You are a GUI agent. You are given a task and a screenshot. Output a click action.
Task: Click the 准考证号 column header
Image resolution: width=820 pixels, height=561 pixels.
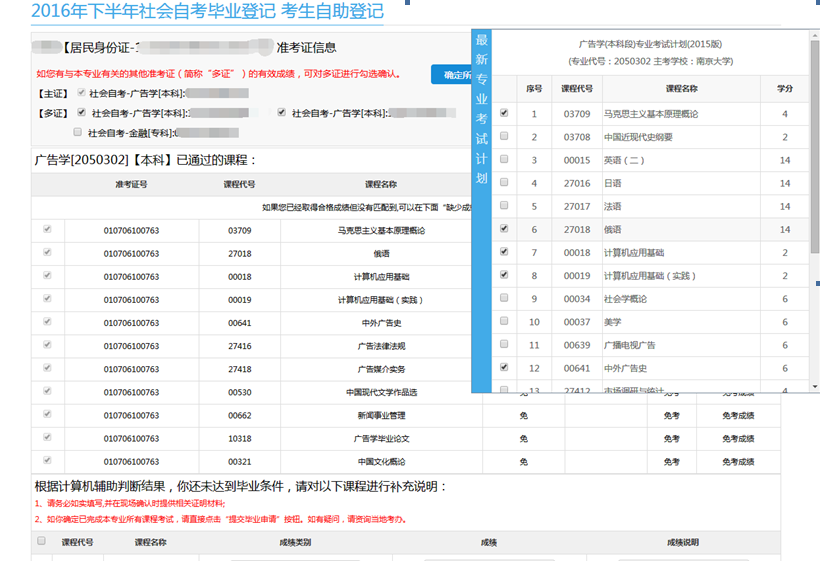[131, 184]
